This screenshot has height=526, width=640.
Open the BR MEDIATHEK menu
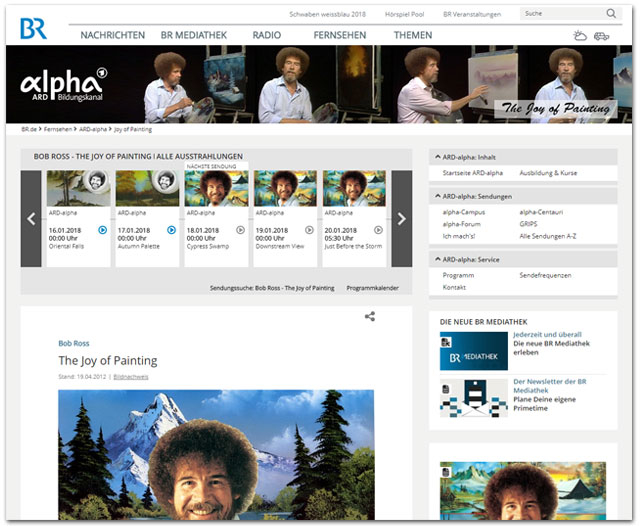pos(193,35)
